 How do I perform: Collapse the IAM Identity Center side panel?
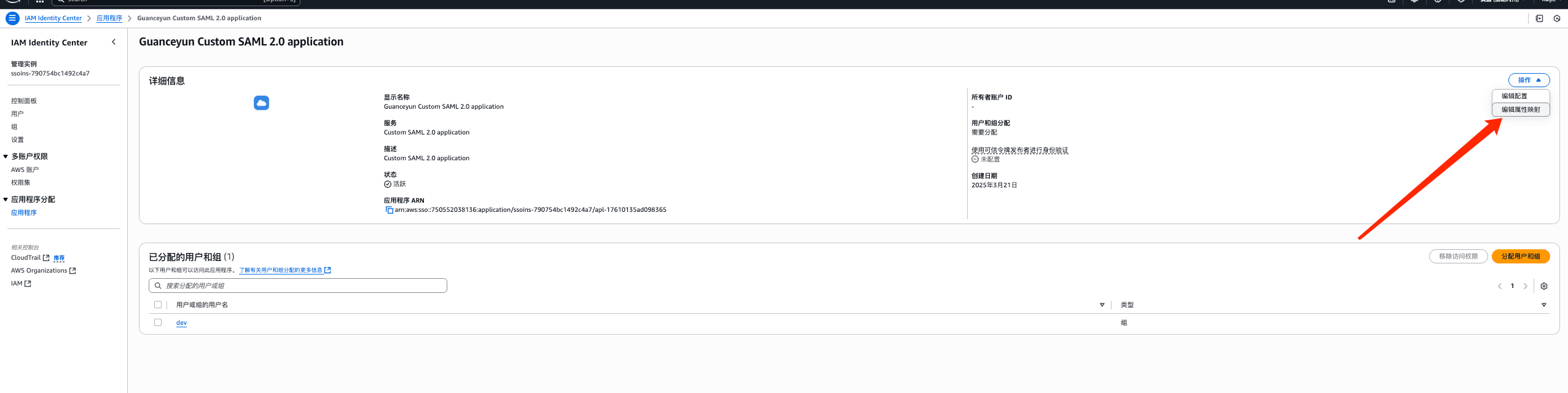[114, 42]
